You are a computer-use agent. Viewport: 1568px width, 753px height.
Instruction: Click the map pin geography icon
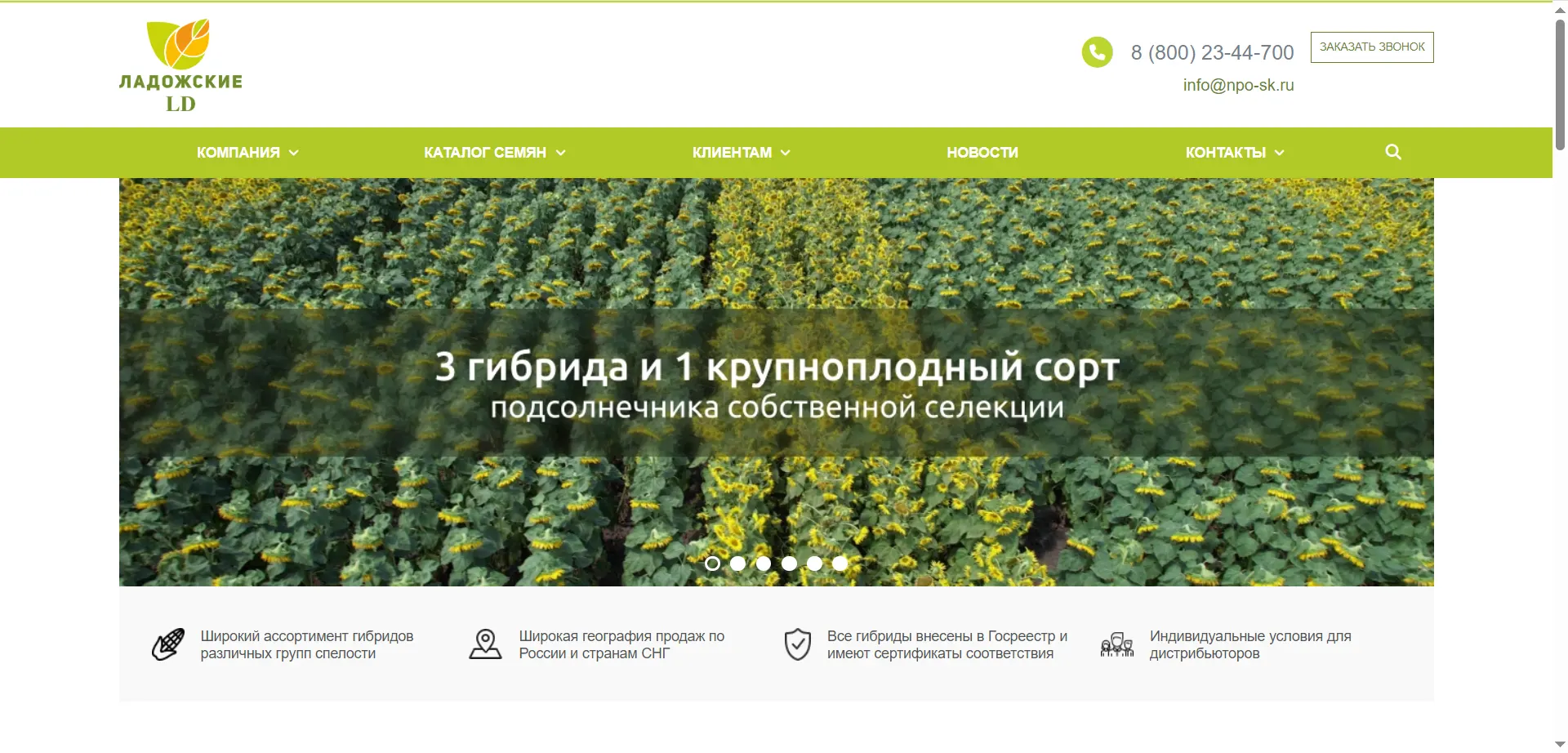[x=485, y=644]
